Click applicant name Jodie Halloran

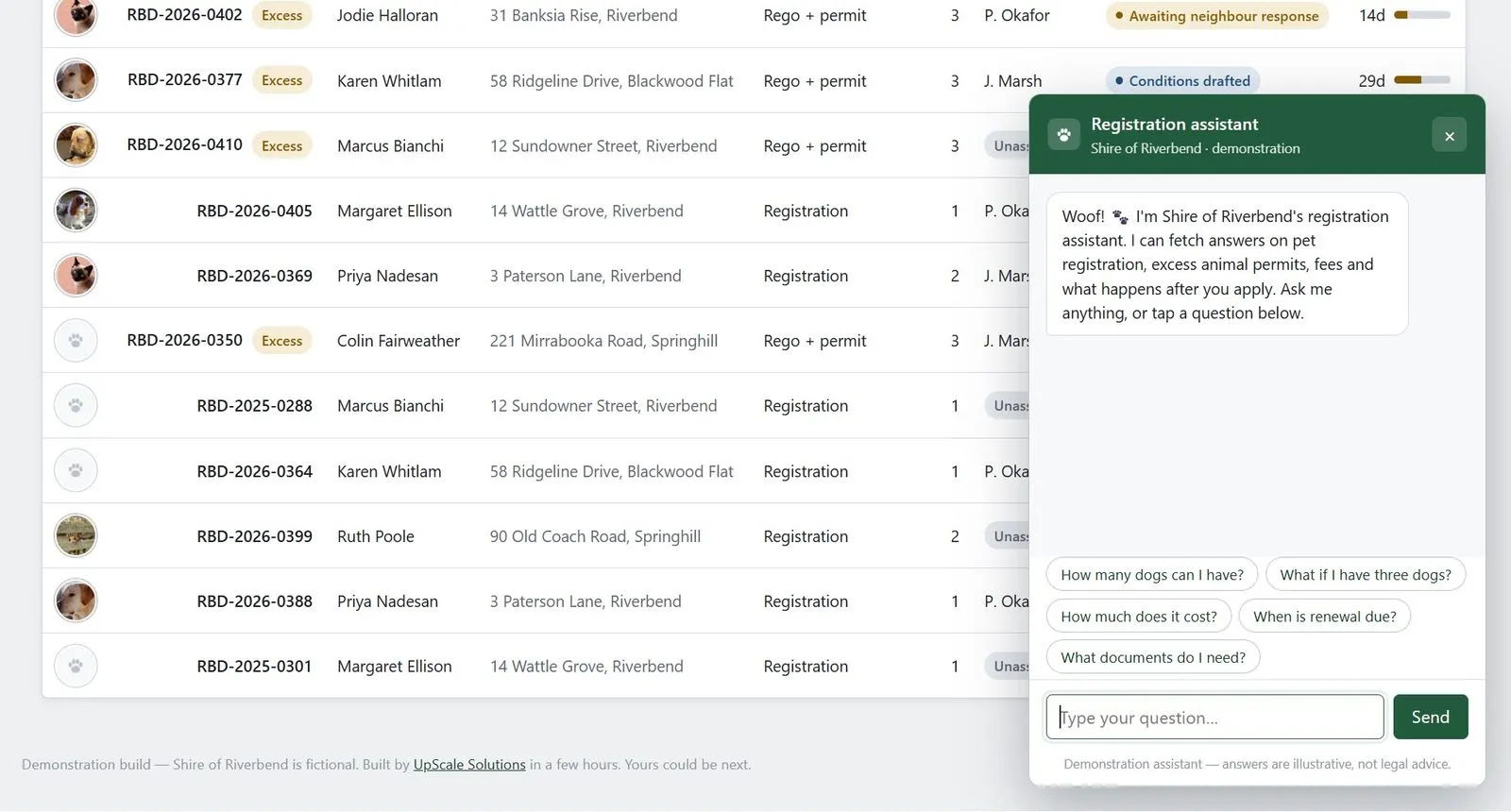tap(387, 15)
